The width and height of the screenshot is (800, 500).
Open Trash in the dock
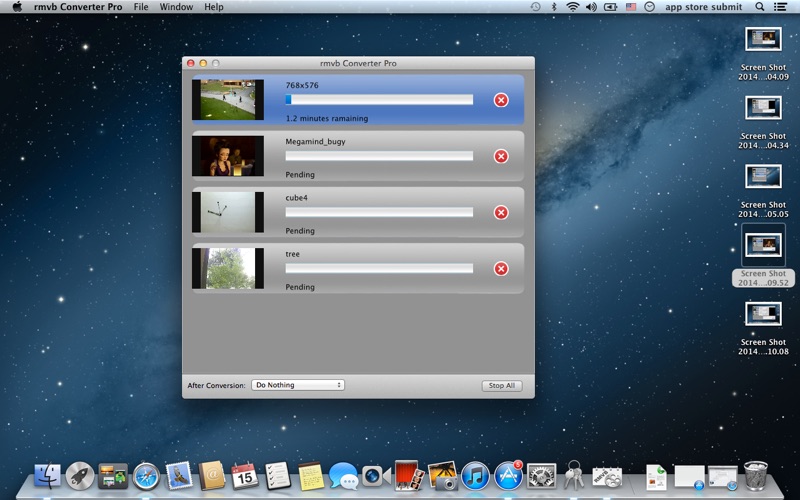pos(756,476)
